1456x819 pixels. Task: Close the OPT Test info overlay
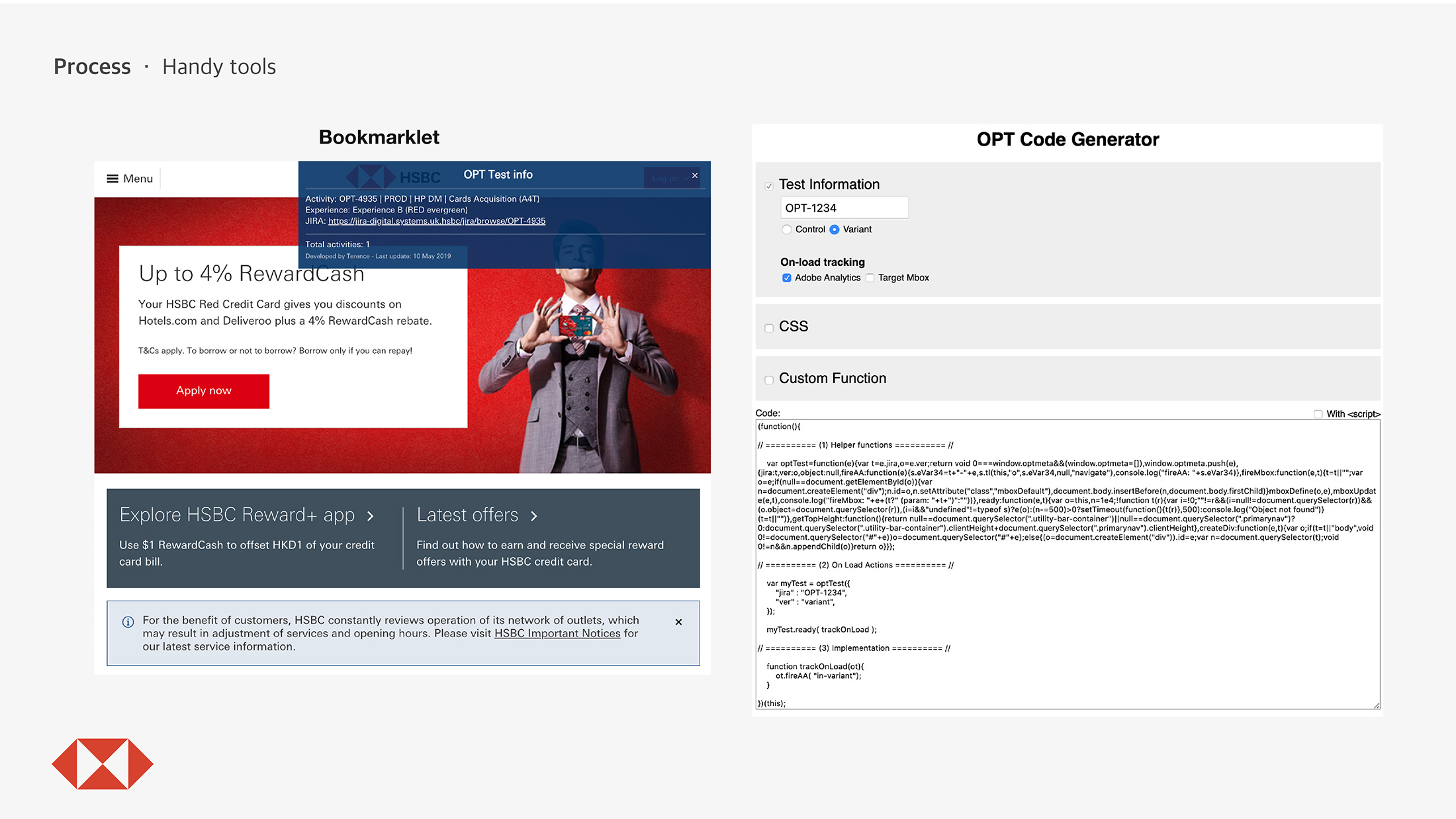[695, 176]
